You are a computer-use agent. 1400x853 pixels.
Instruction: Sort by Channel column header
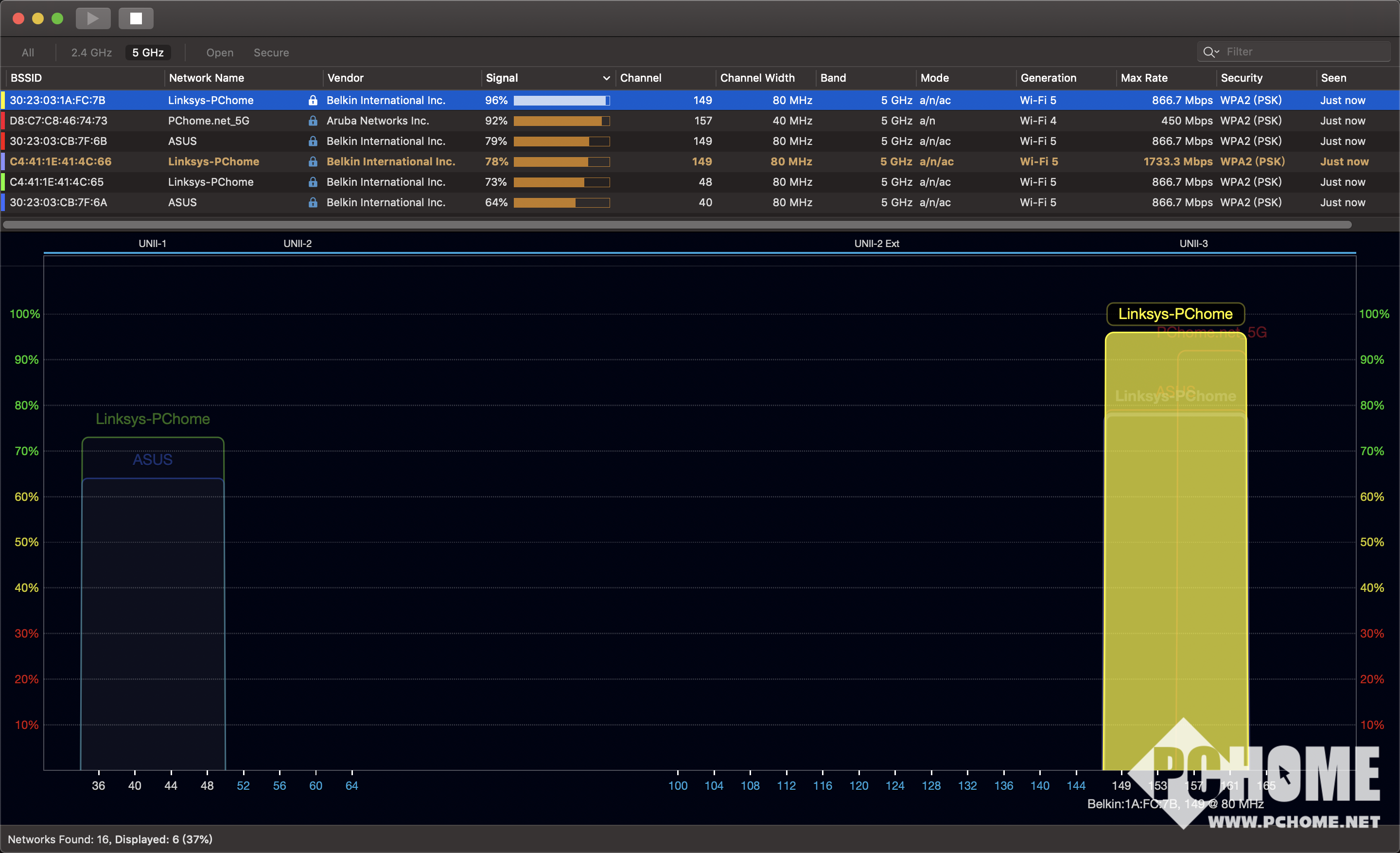click(640, 78)
